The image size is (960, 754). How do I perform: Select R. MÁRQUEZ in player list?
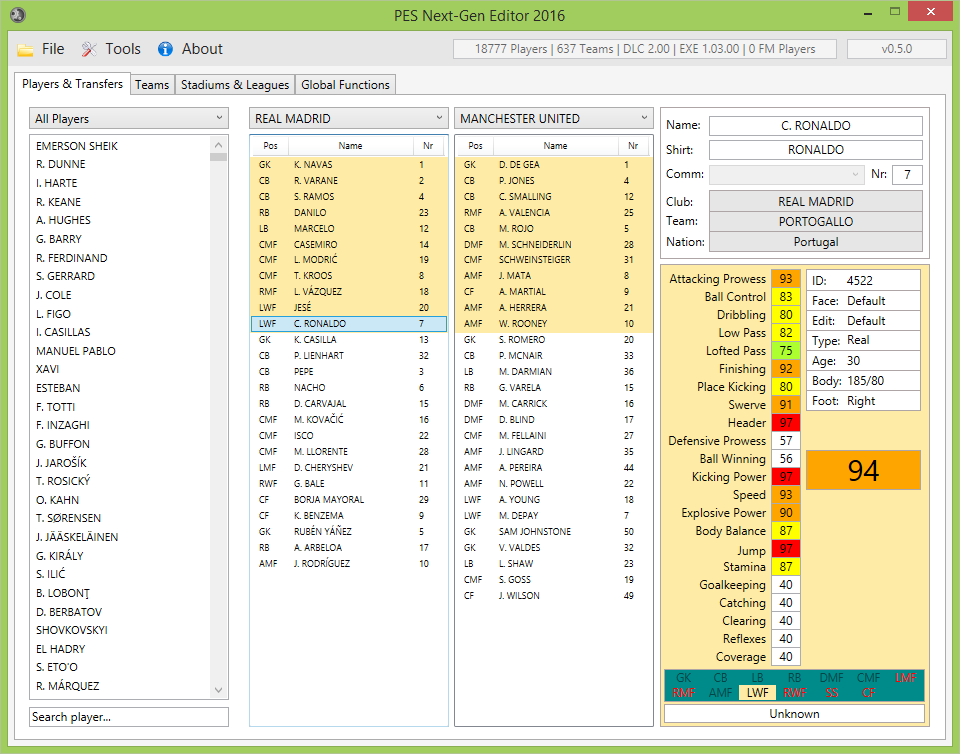(x=119, y=685)
